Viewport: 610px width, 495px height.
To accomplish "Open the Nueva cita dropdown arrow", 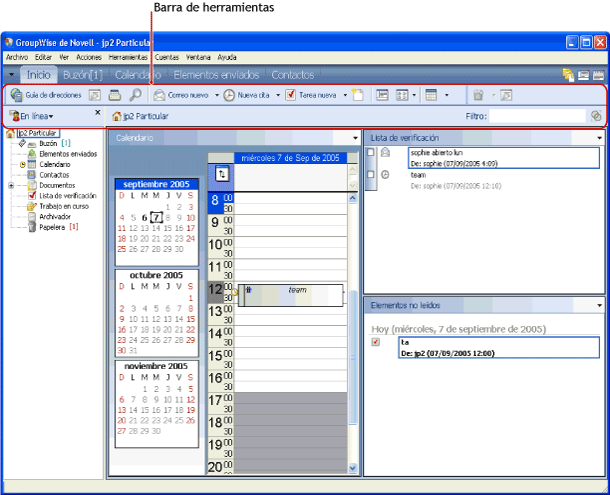I will (278, 95).
